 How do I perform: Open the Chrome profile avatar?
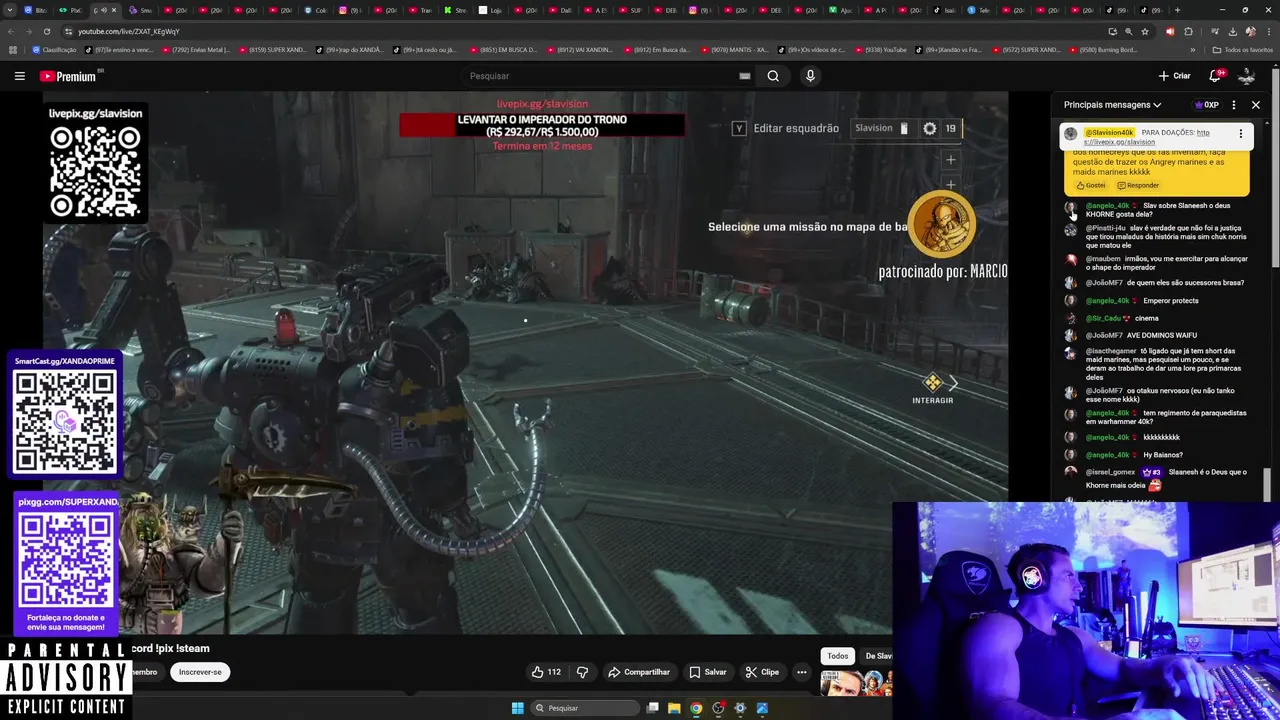tap(1250, 31)
